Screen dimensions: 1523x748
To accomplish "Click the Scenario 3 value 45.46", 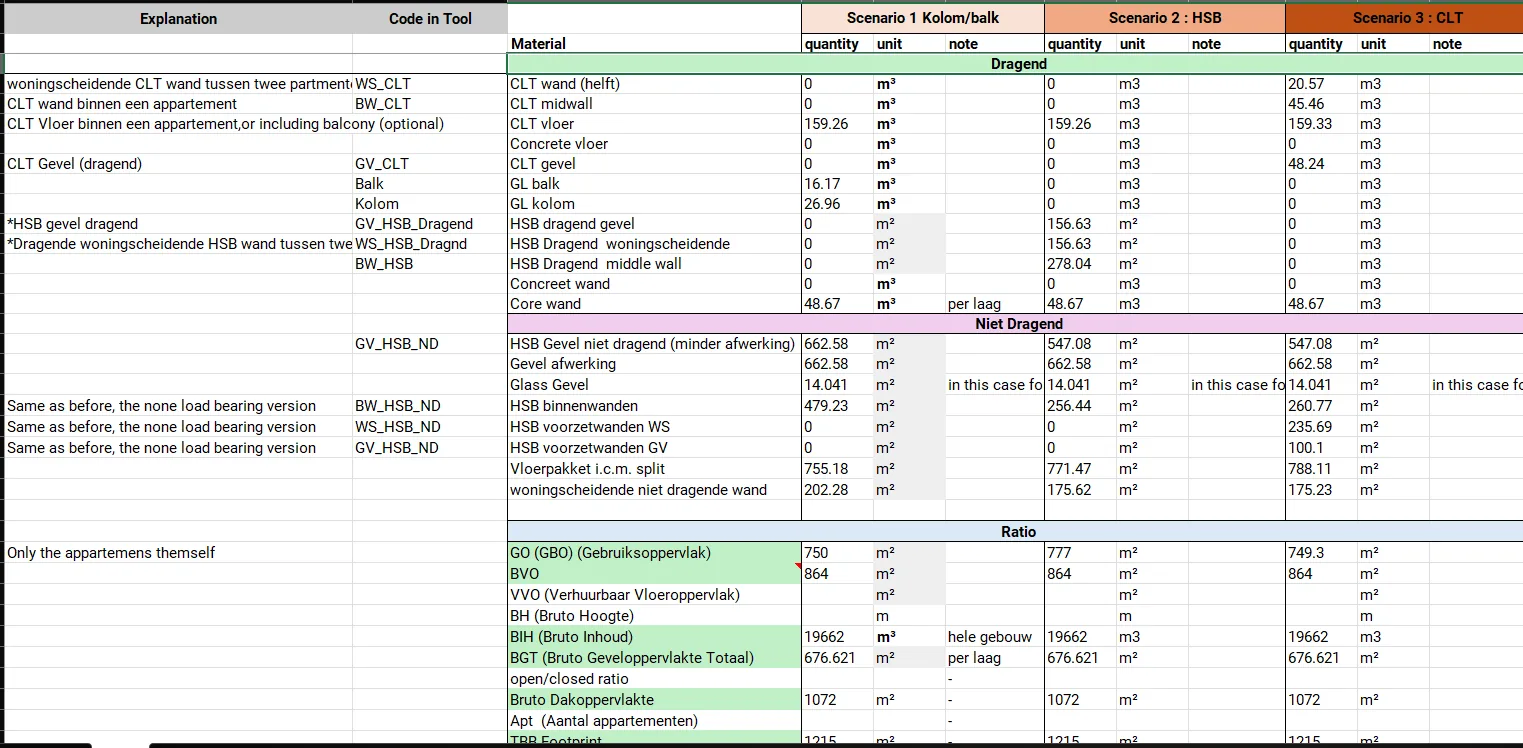I will (x=1321, y=104).
